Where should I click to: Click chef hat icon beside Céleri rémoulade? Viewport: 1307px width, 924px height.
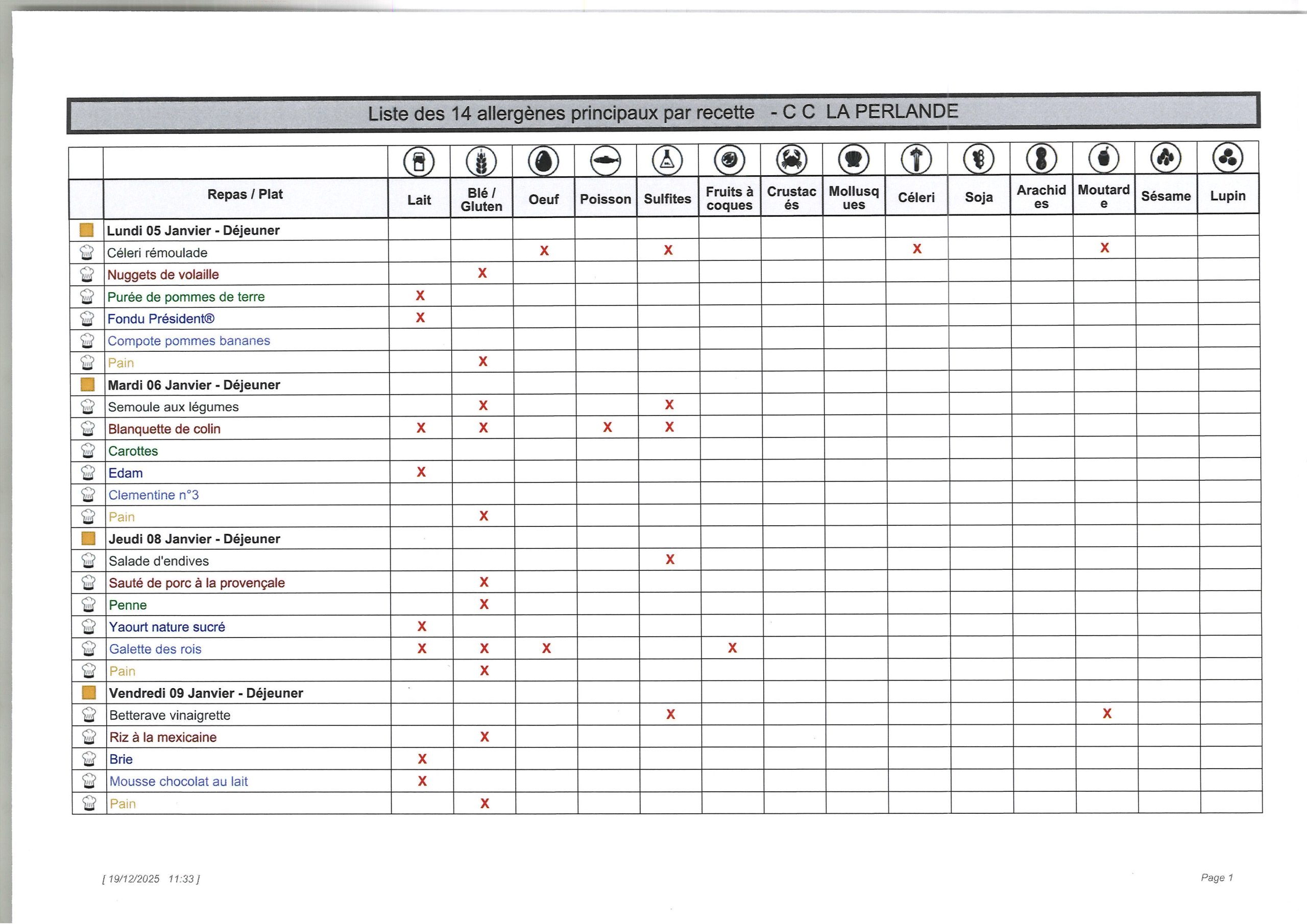coord(86,252)
